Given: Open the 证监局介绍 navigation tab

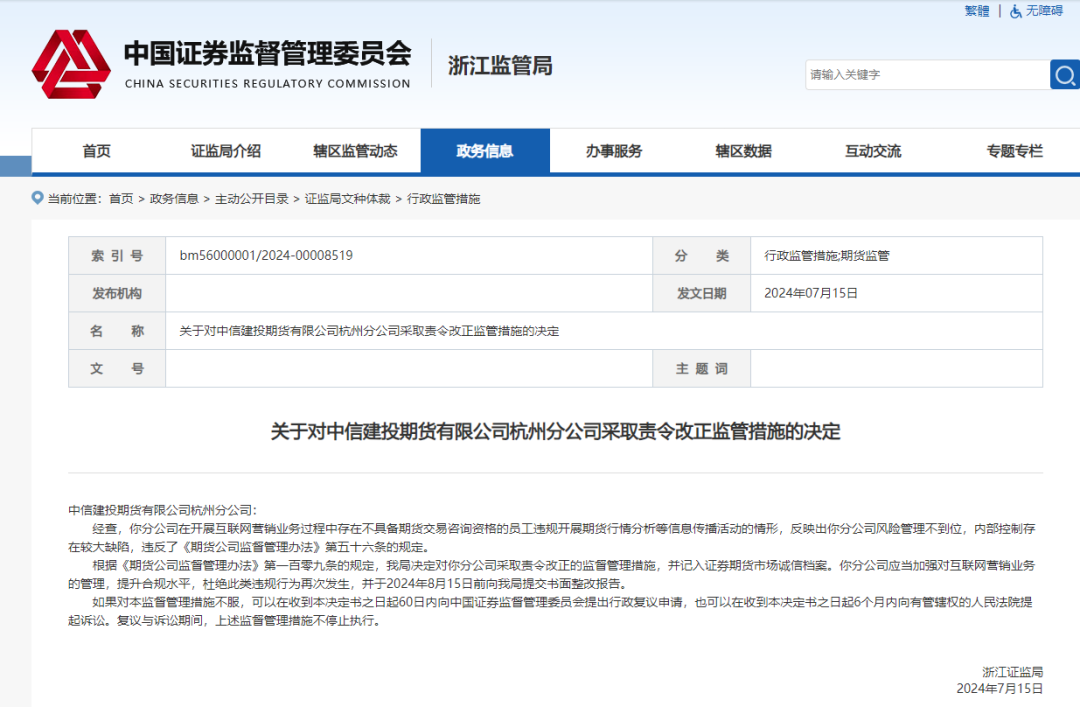Looking at the screenshot, I should 226,151.
